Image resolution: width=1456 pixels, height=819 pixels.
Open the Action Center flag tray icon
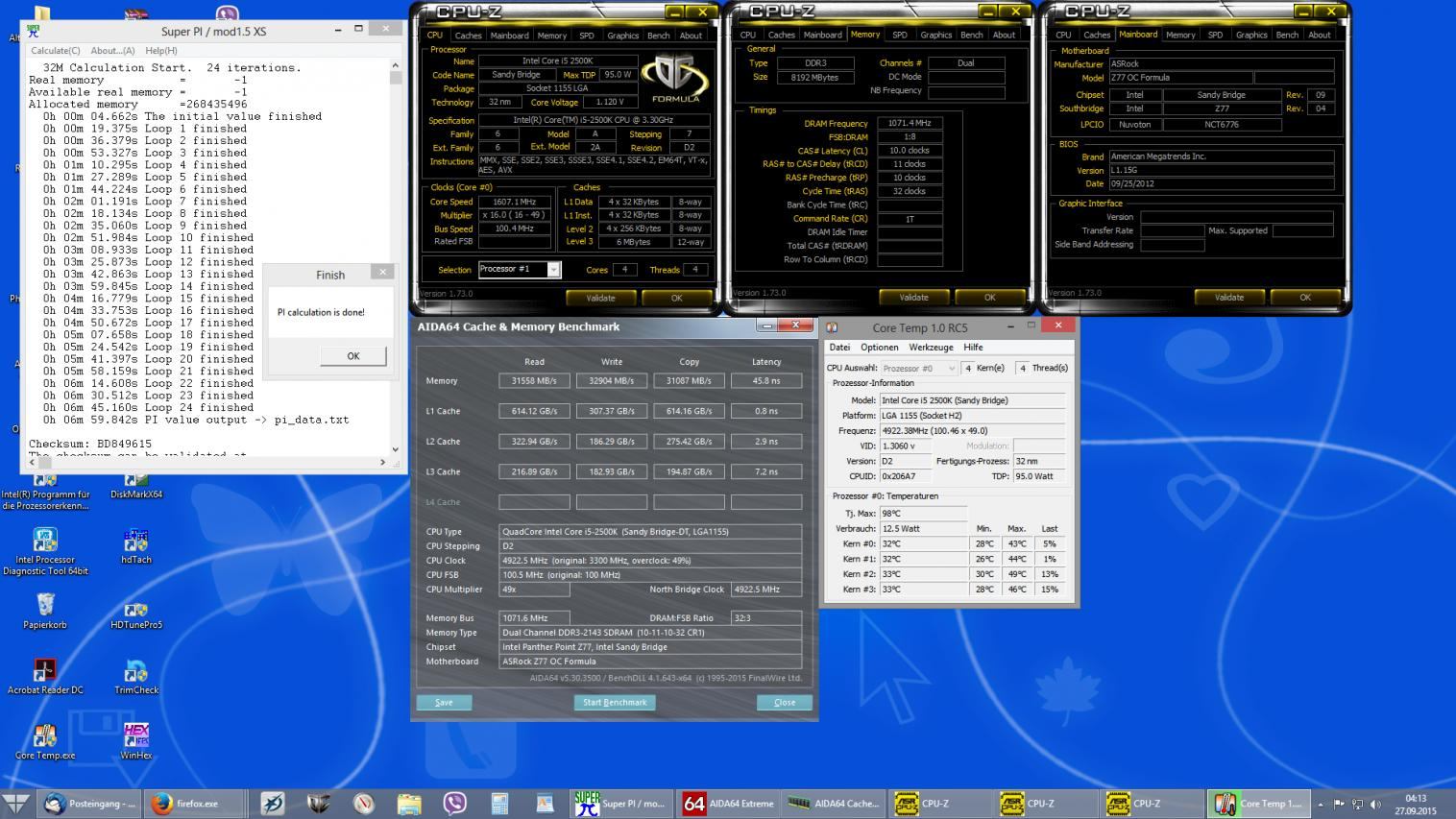[1339, 805]
